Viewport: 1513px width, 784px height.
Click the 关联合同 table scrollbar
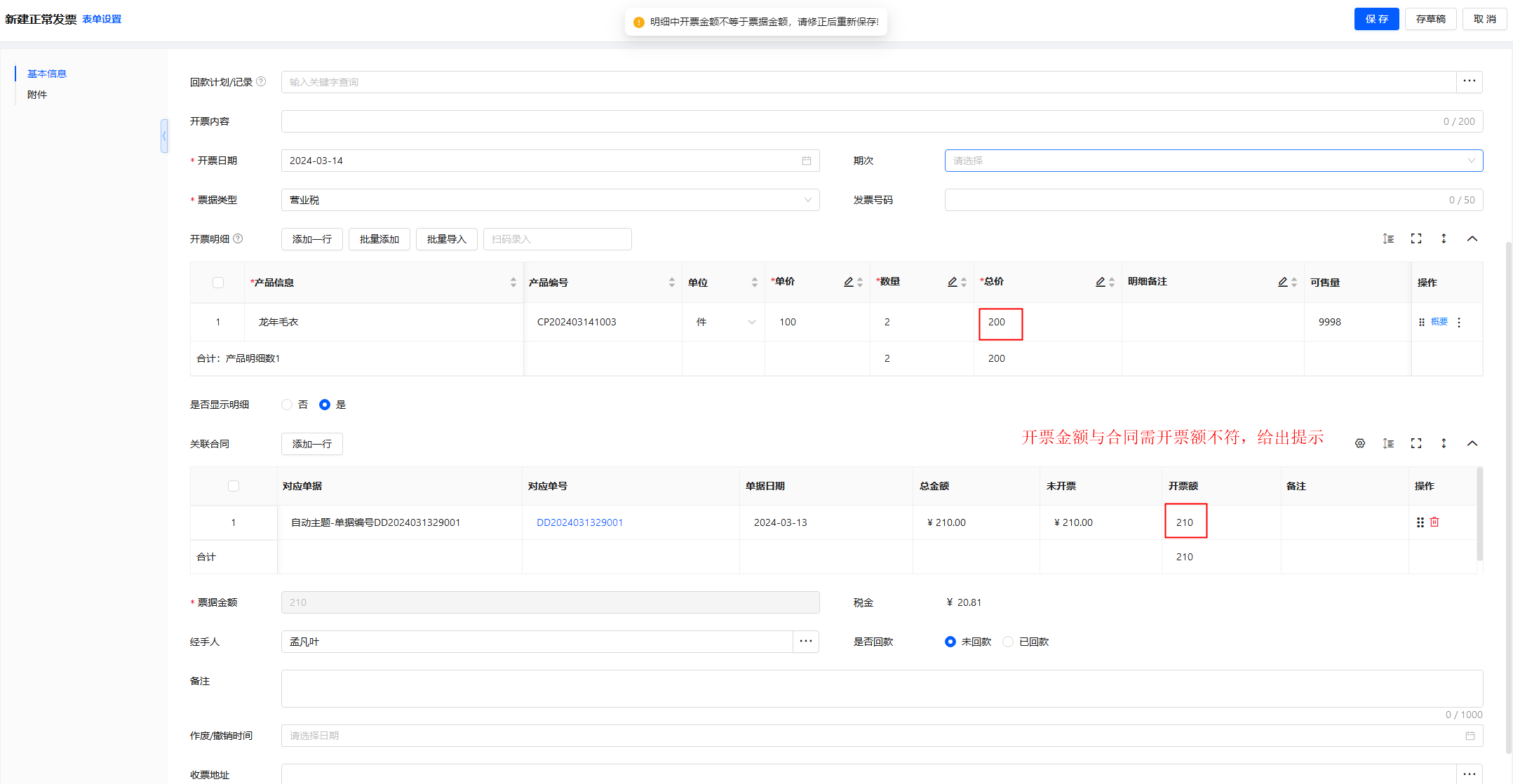tap(1480, 514)
